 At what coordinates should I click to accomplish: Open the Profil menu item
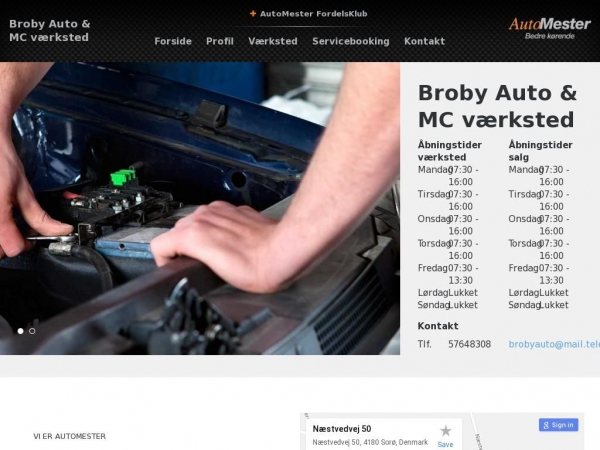[220, 41]
